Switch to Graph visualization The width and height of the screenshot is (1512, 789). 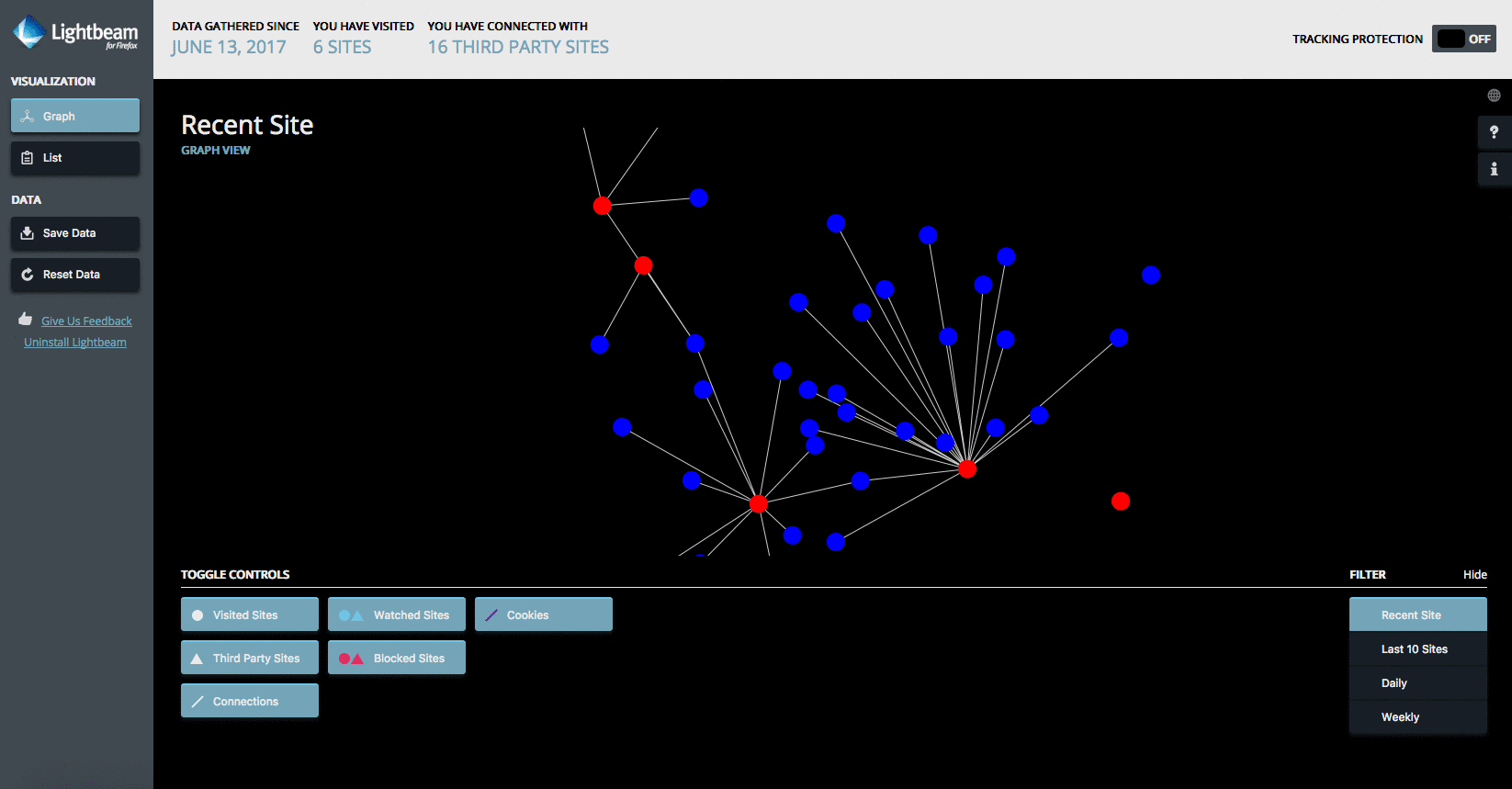click(75, 117)
